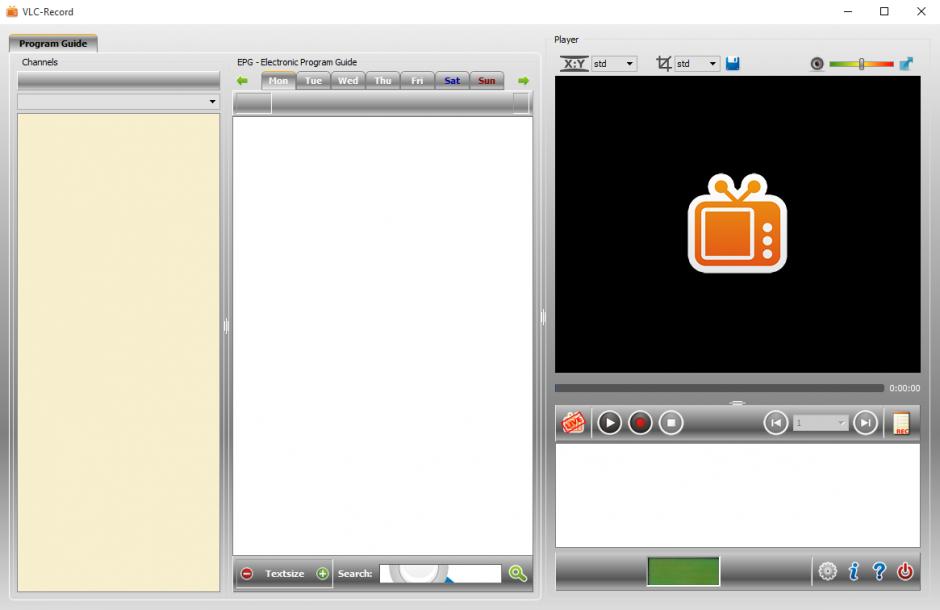Open the jump value dropdown showing 1
The width and height of the screenshot is (940, 610).
tap(820, 423)
